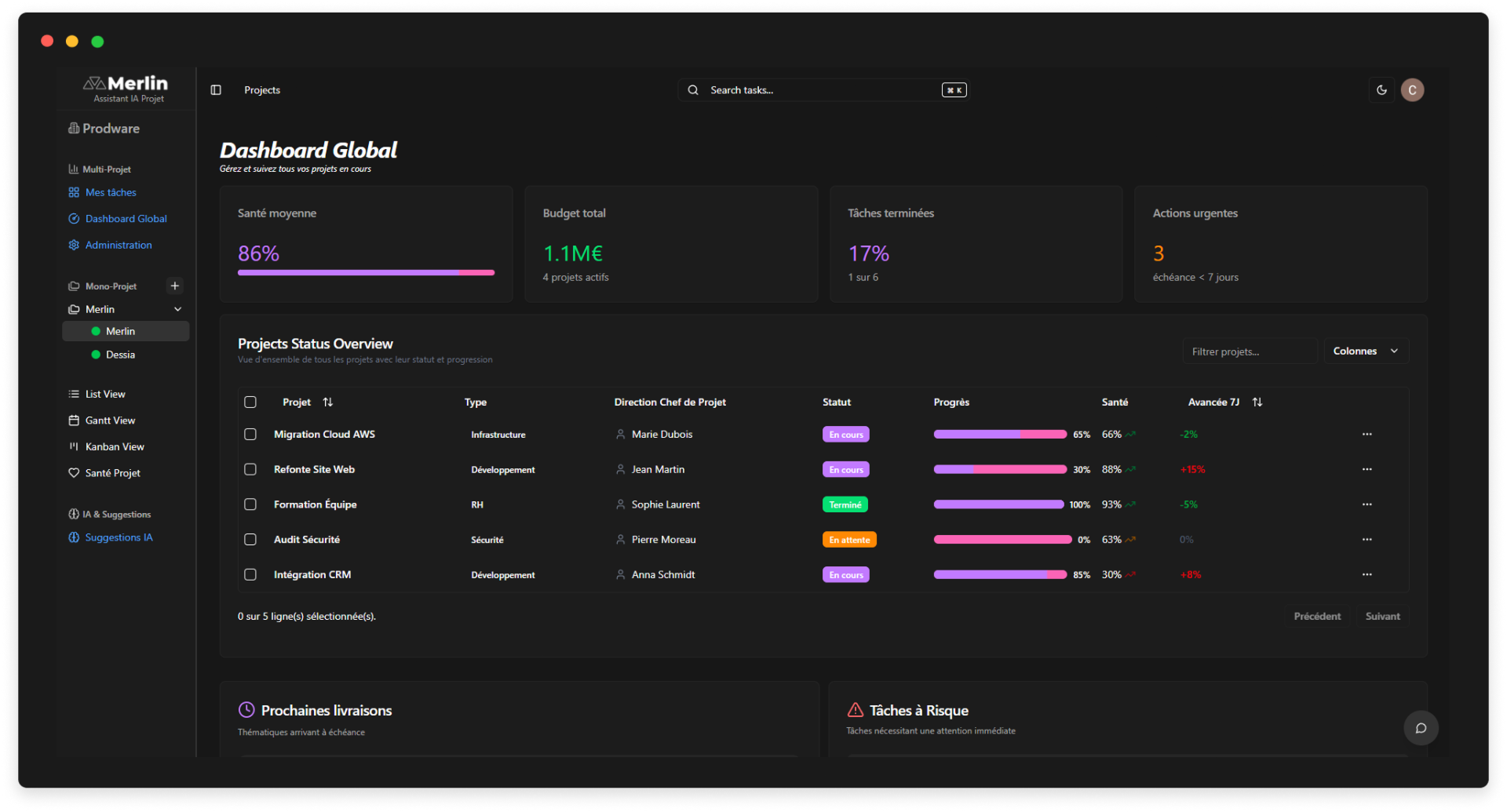1507x812 pixels.
Task: Switch theme with the moon icon
Action: [1381, 90]
